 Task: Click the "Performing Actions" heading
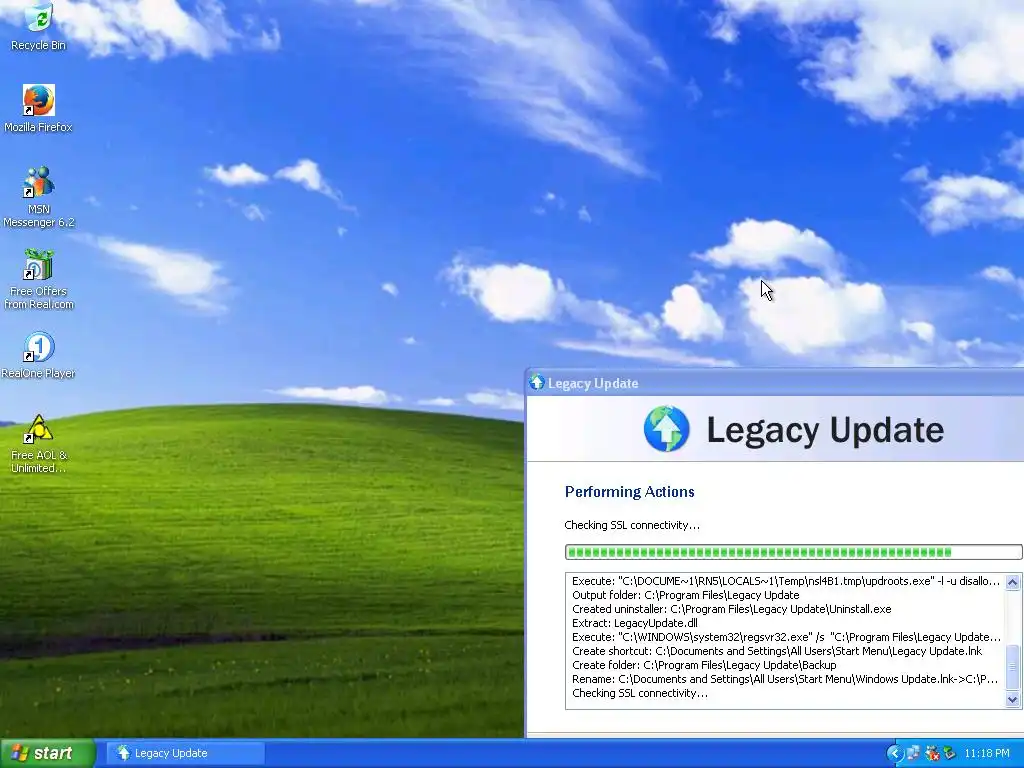pos(630,492)
